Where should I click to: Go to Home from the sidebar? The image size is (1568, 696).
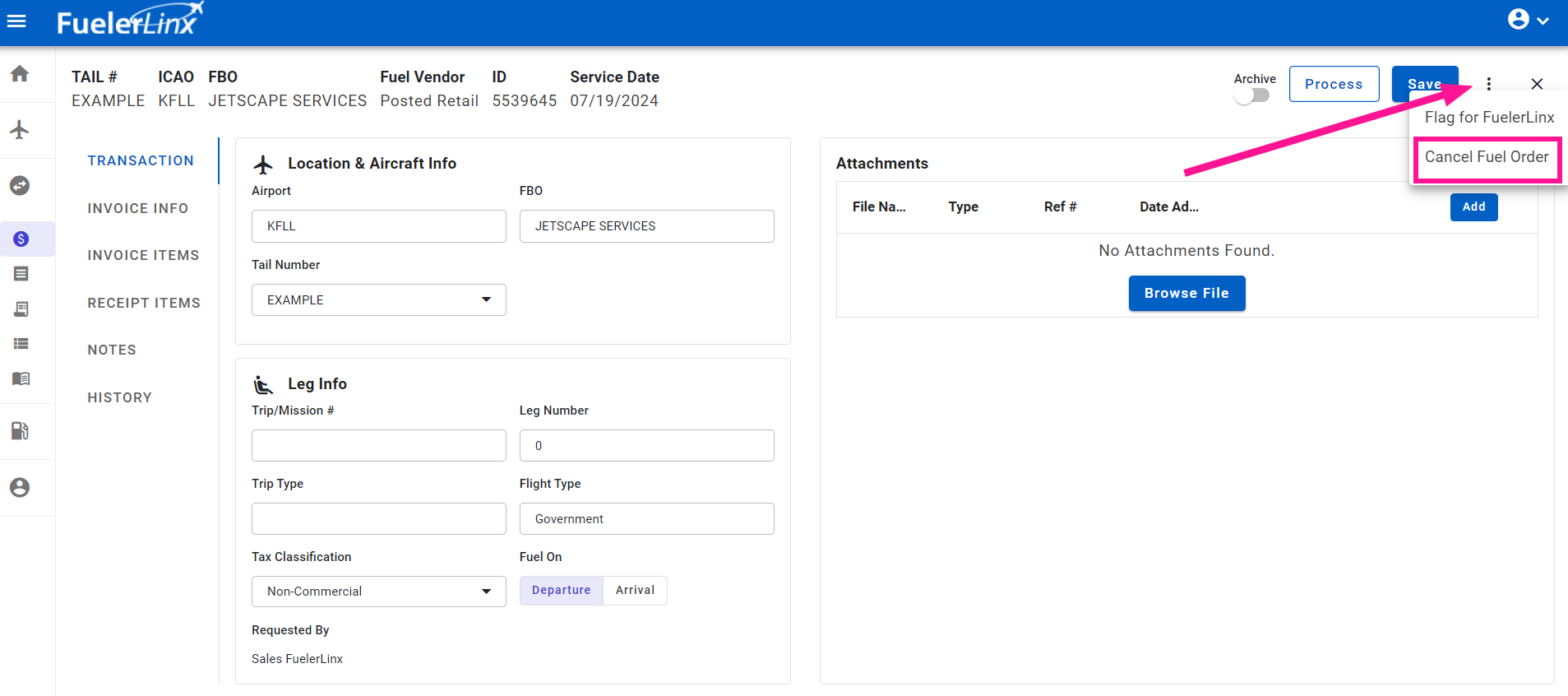20,74
